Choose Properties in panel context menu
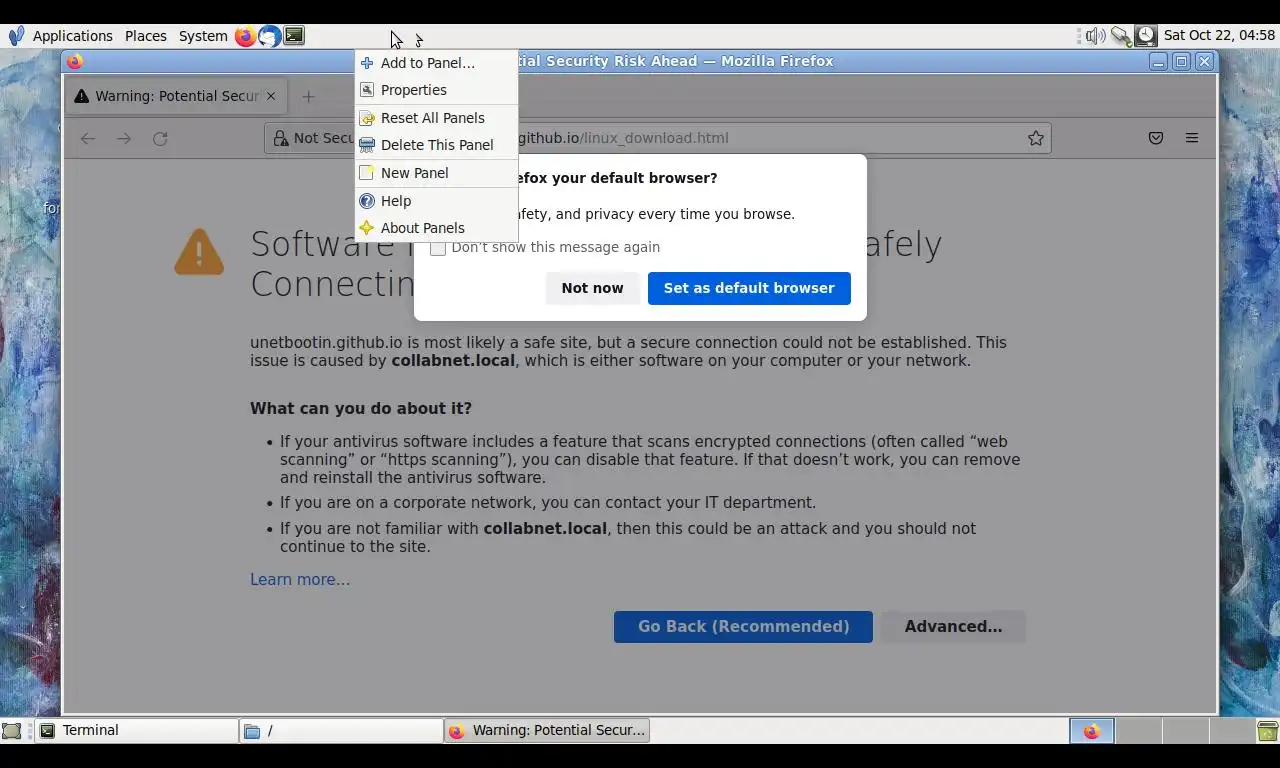 click(x=437, y=90)
